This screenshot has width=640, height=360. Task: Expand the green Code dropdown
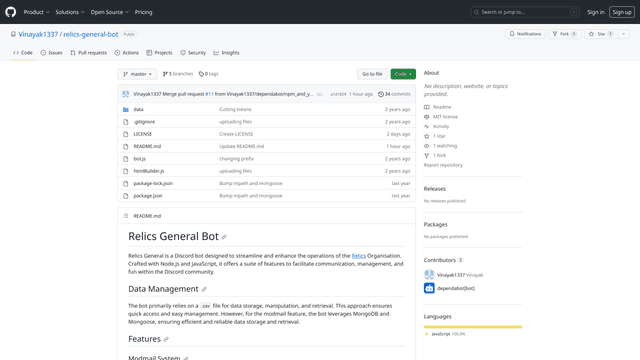click(403, 74)
